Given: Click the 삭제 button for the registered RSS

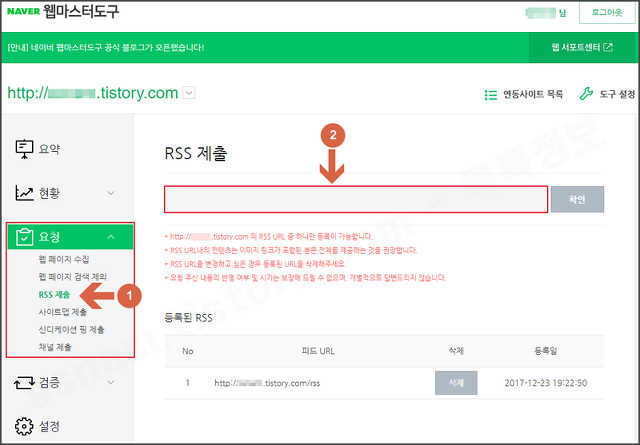Looking at the screenshot, I should [x=456, y=383].
